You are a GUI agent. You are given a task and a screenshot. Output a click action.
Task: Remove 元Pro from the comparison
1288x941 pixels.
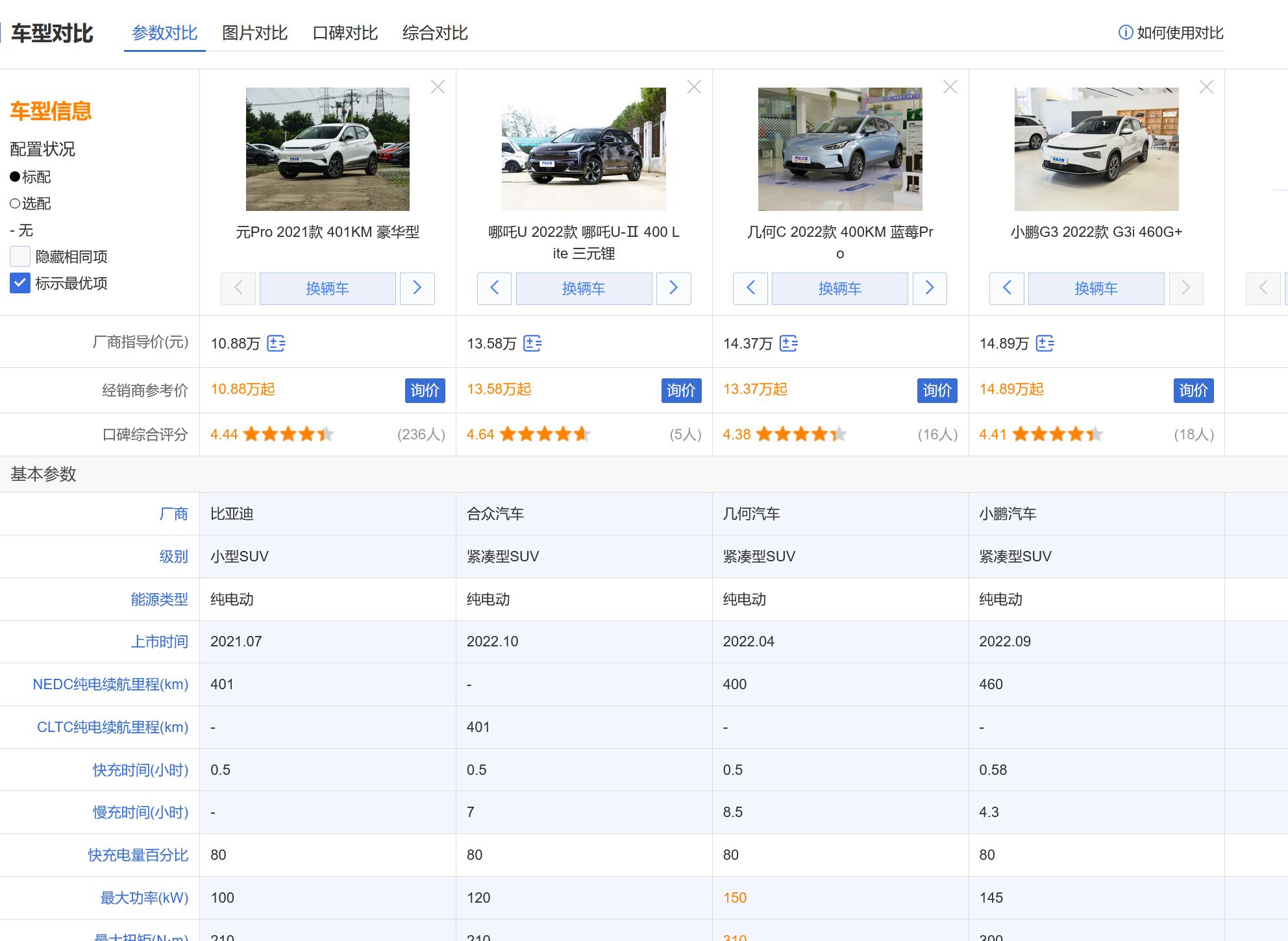[x=438, y=86]
